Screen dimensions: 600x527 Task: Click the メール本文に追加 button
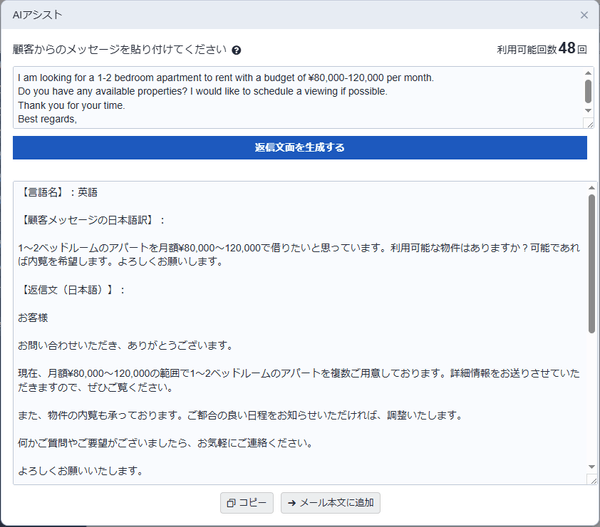(x=330, y=502)
